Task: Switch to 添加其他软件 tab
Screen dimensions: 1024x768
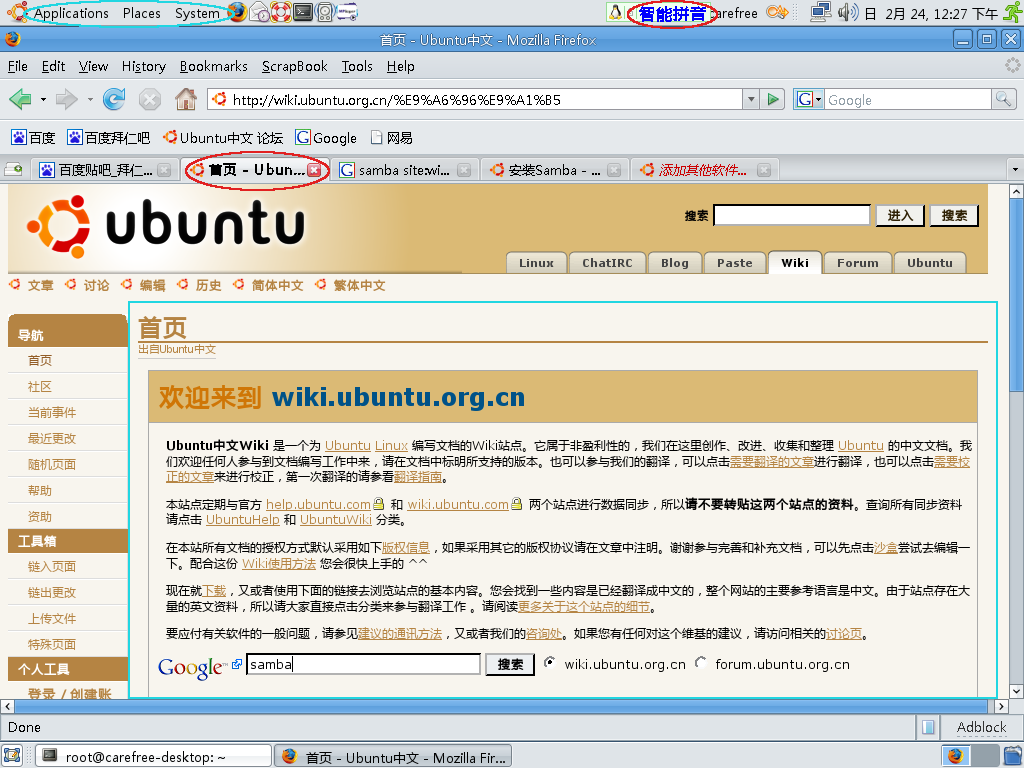Action: click(x=705, y=170)
